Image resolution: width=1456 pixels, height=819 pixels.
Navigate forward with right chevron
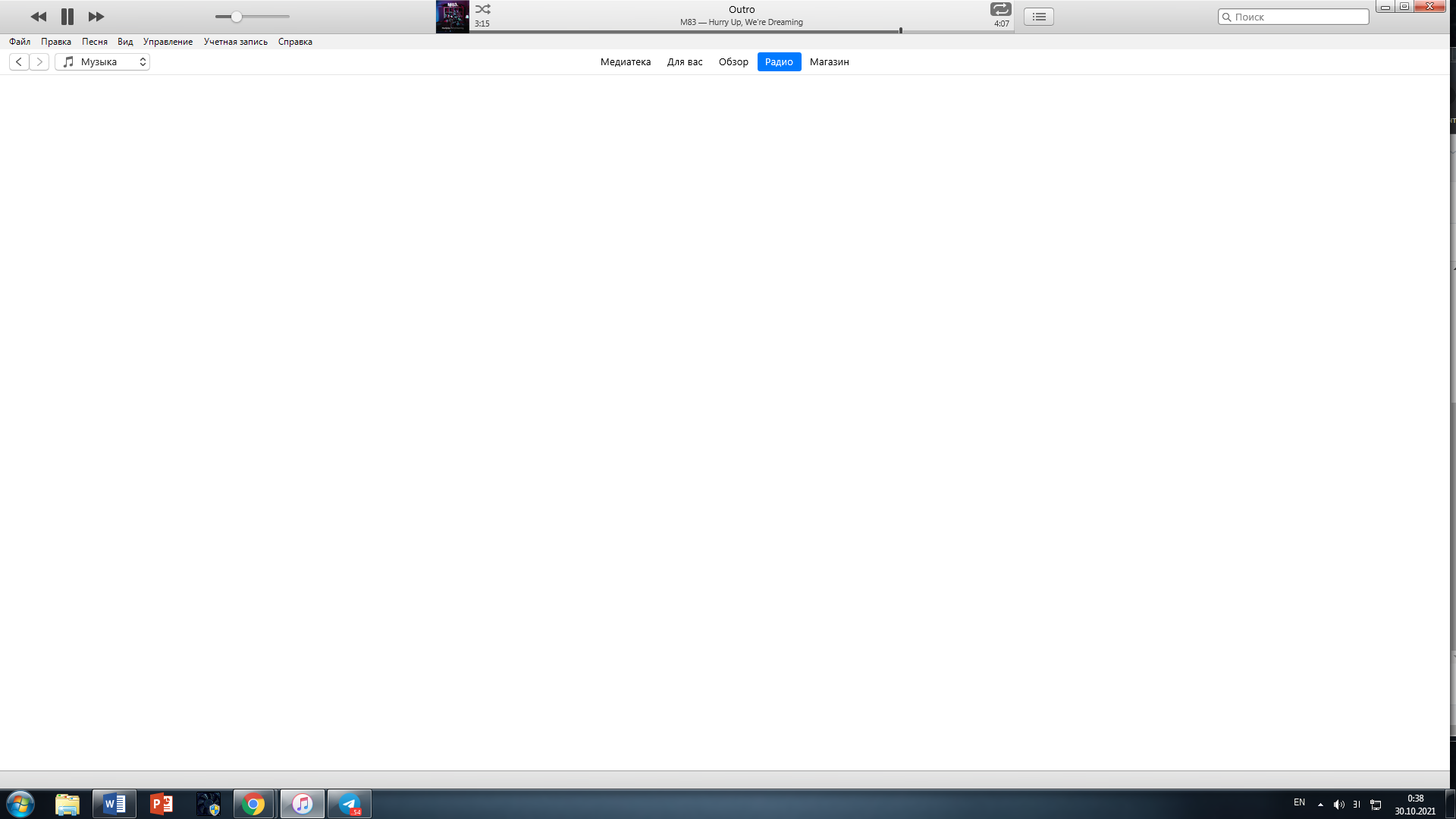point(39,62)
